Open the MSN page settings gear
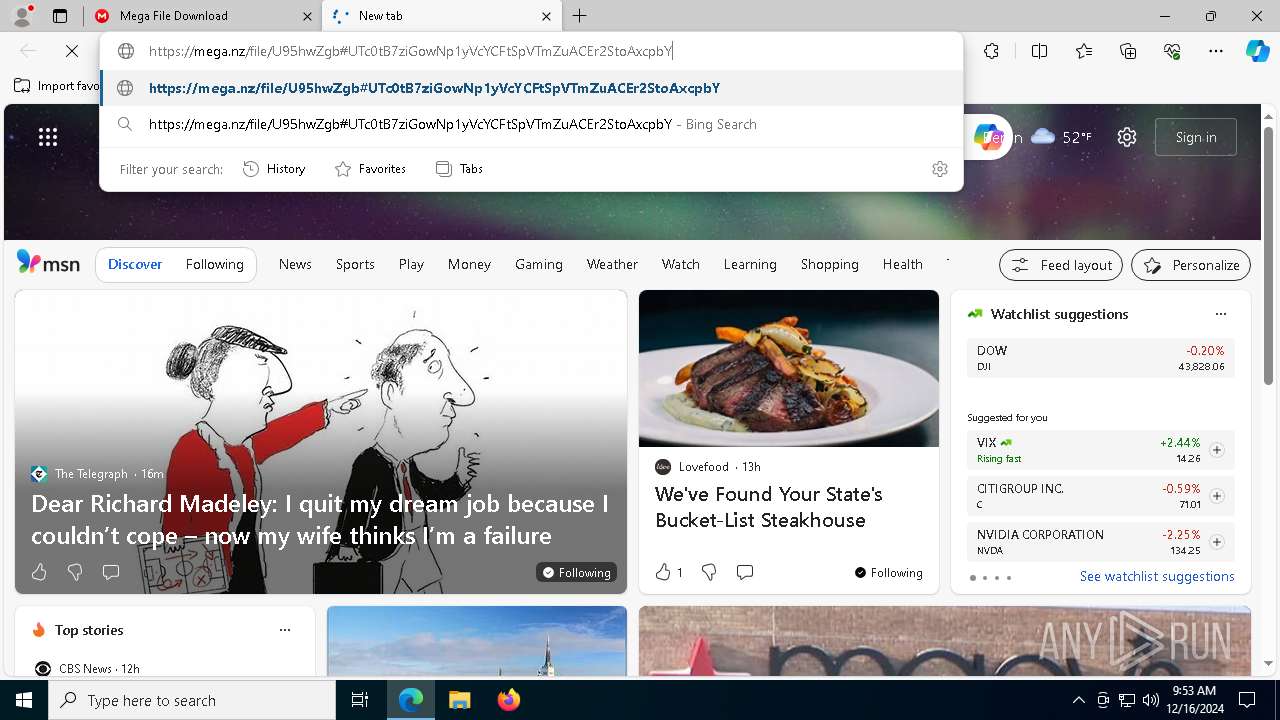 tap(1127, 137)
